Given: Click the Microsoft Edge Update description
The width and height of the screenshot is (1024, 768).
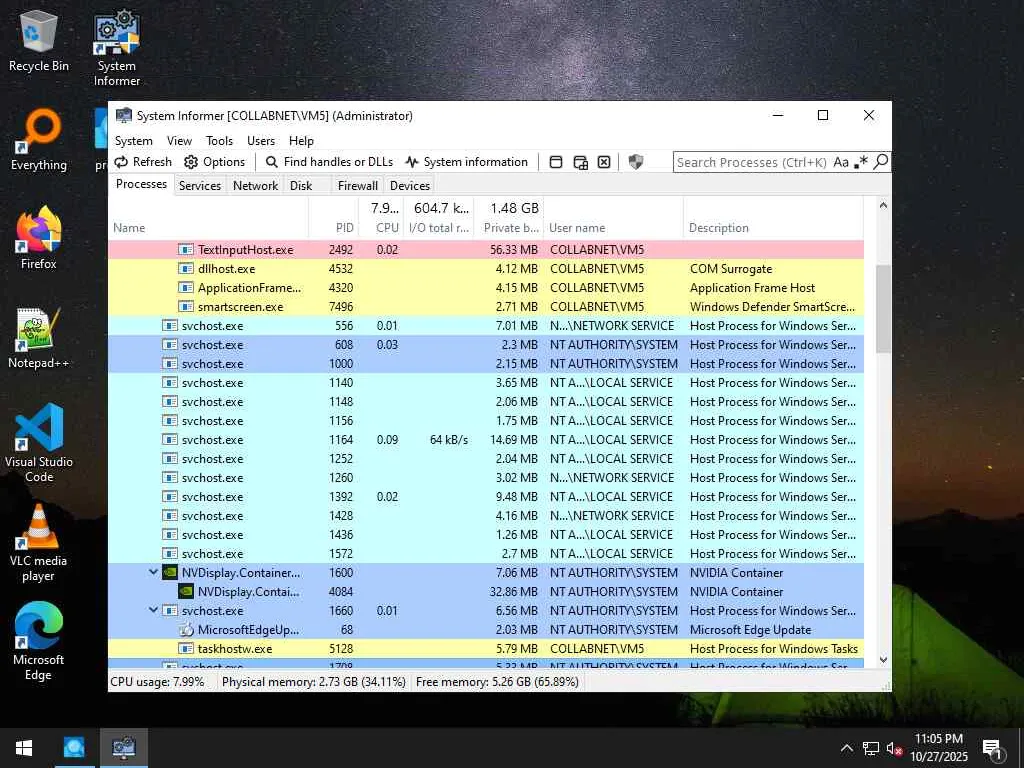Looking at the screenshot, I should coord(750,630).
